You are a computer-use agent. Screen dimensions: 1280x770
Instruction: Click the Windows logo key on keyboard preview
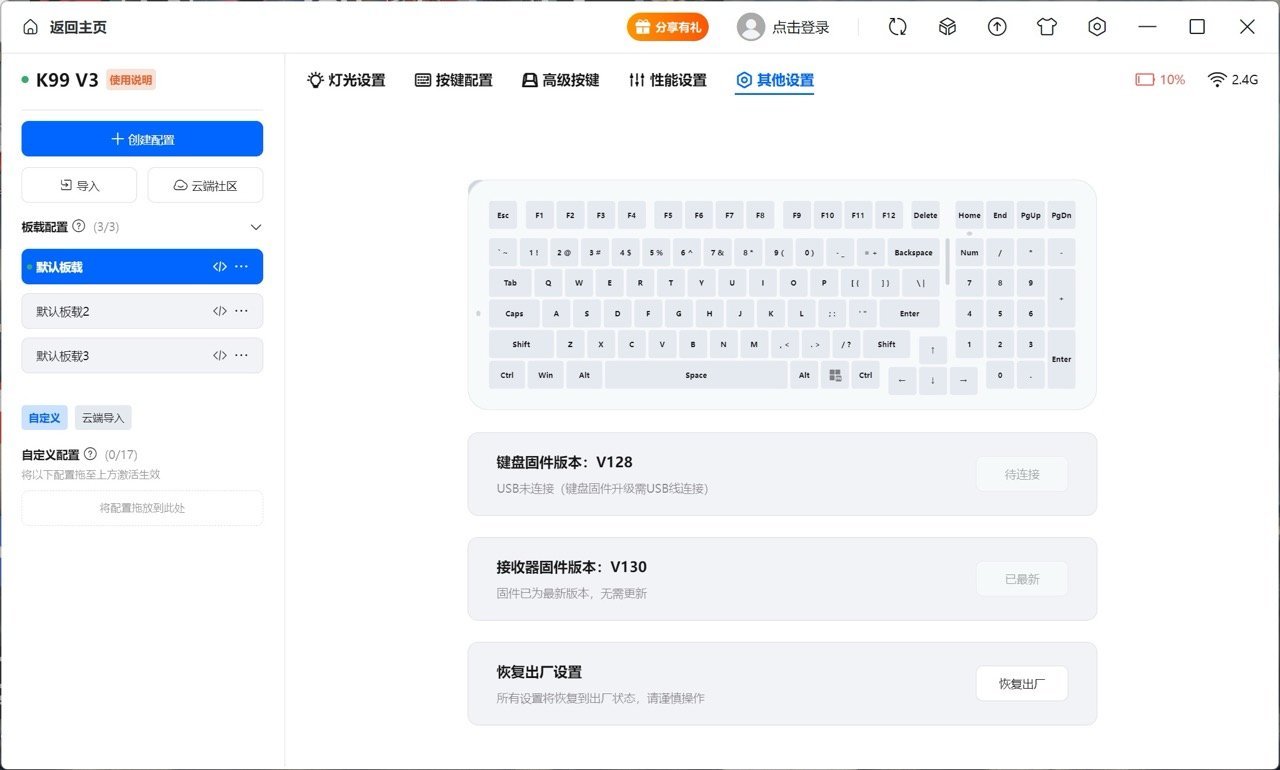click(835, 375)
